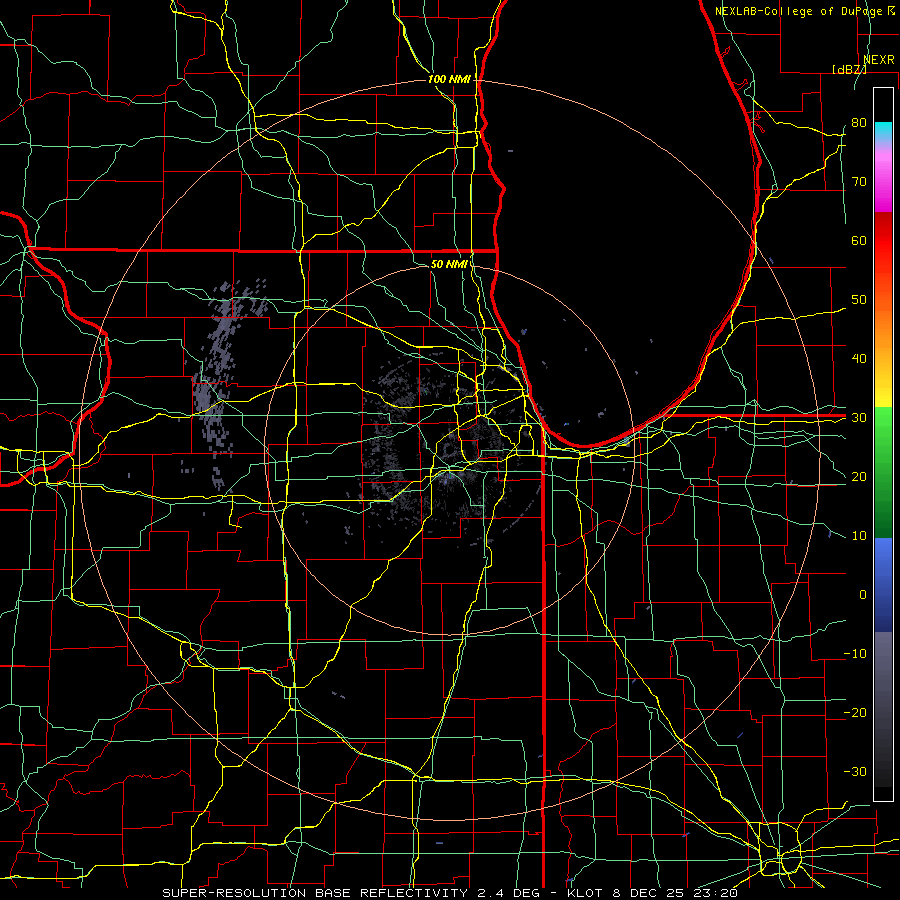Click the 60 value on dBZ scale
Screen dimensions: 900x900
tap(859, 240)
